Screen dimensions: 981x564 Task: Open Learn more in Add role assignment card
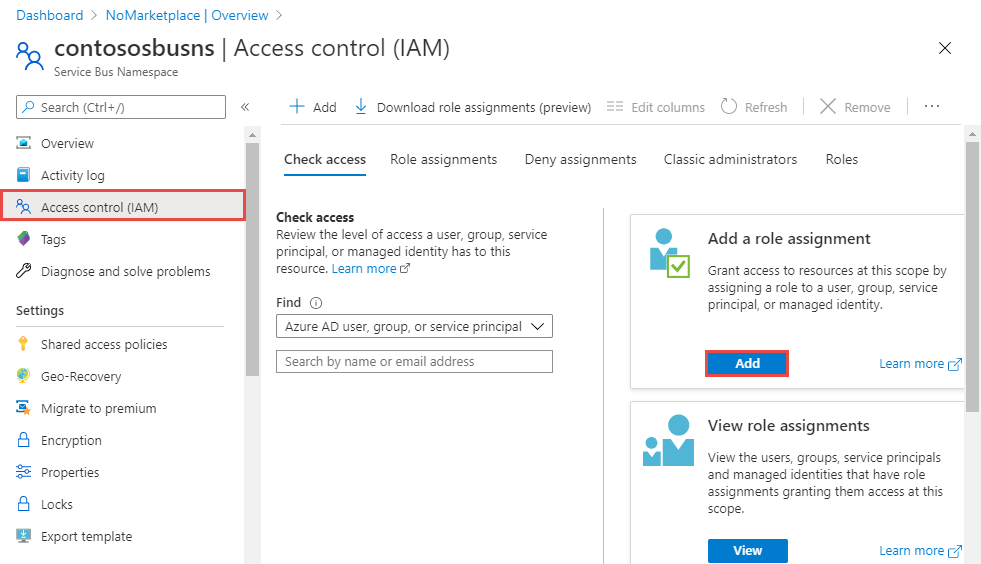click(x=912, y=364)
